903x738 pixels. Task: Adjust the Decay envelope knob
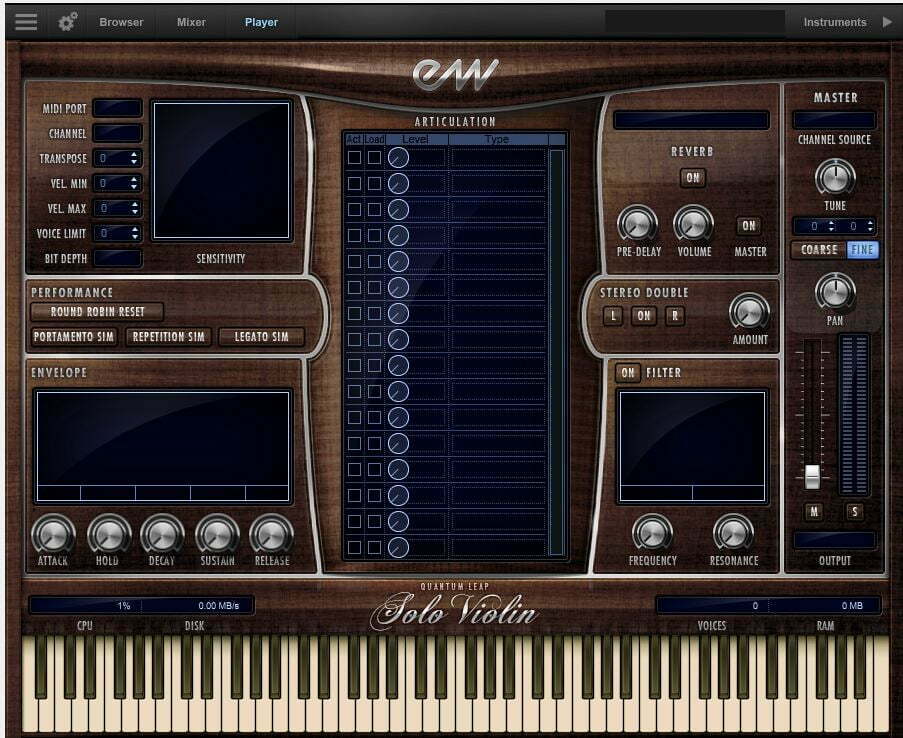(162, 535)
